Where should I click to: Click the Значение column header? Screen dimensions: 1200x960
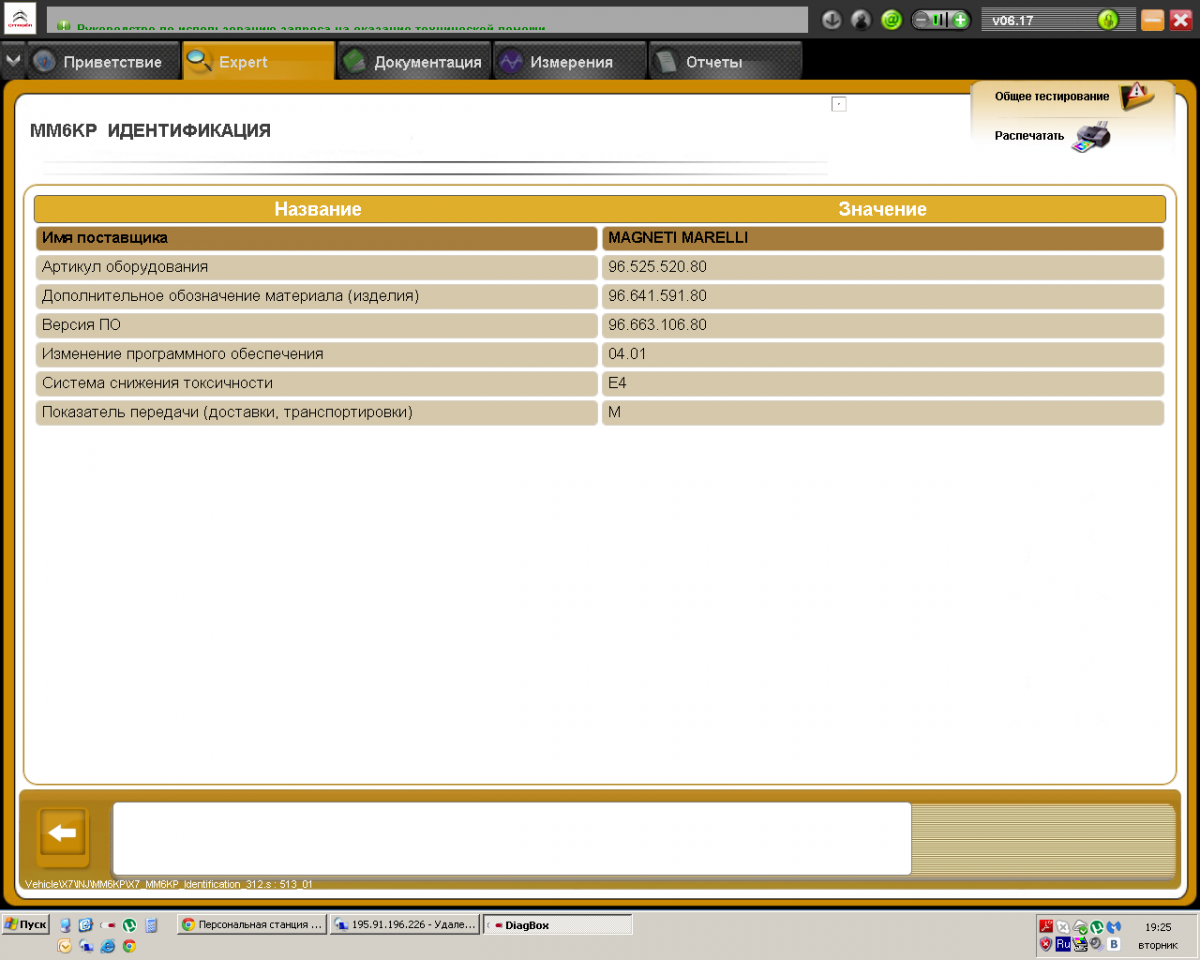pos(882,209)
